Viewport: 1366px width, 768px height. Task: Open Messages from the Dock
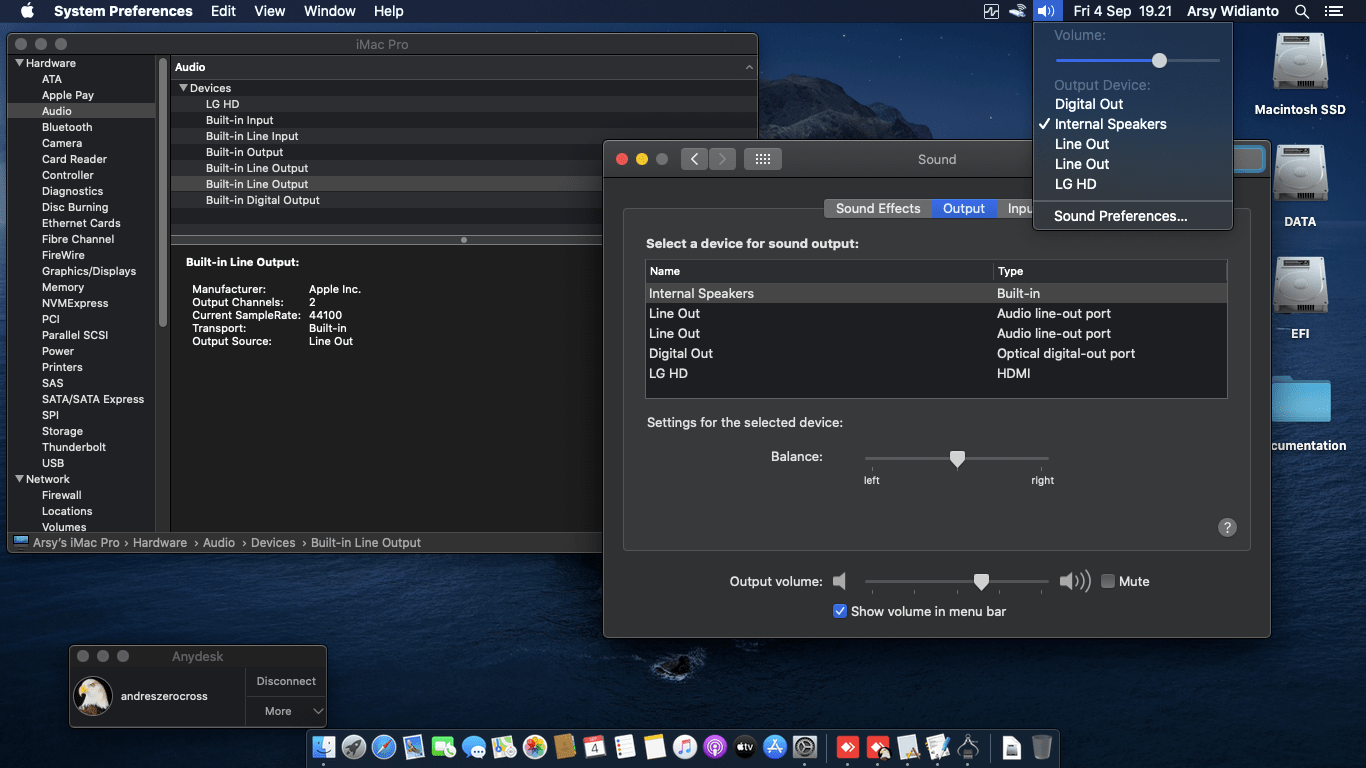pos(474,747)
